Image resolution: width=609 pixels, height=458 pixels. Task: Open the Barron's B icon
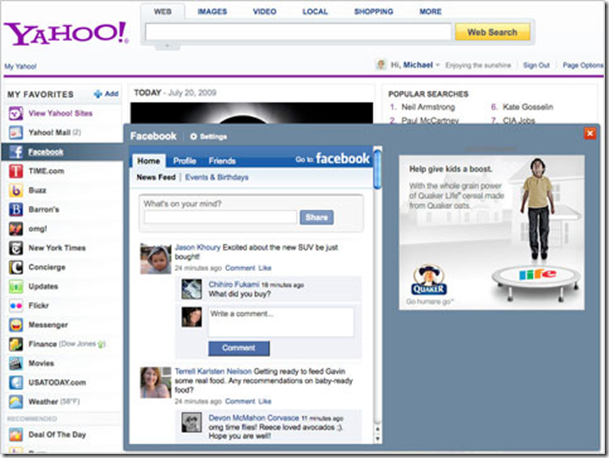click(16, 209)
